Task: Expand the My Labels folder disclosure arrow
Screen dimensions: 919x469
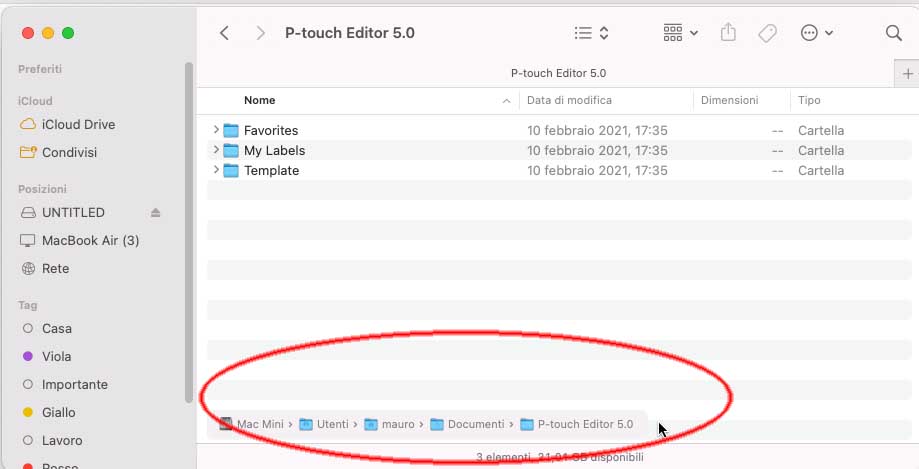Action: pyautogui.click(x=216, y=149)
